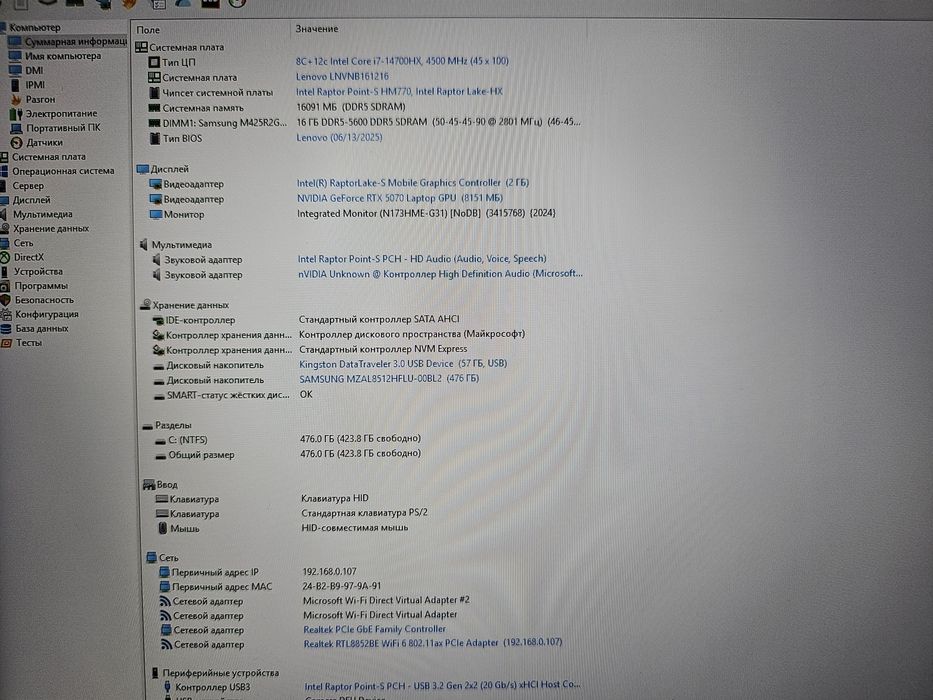Open the Realtek RTL8852BE WiFi 6 adapter link
Image resolution: width=933 pixels, height=700 pixels.
coord(433,643)
